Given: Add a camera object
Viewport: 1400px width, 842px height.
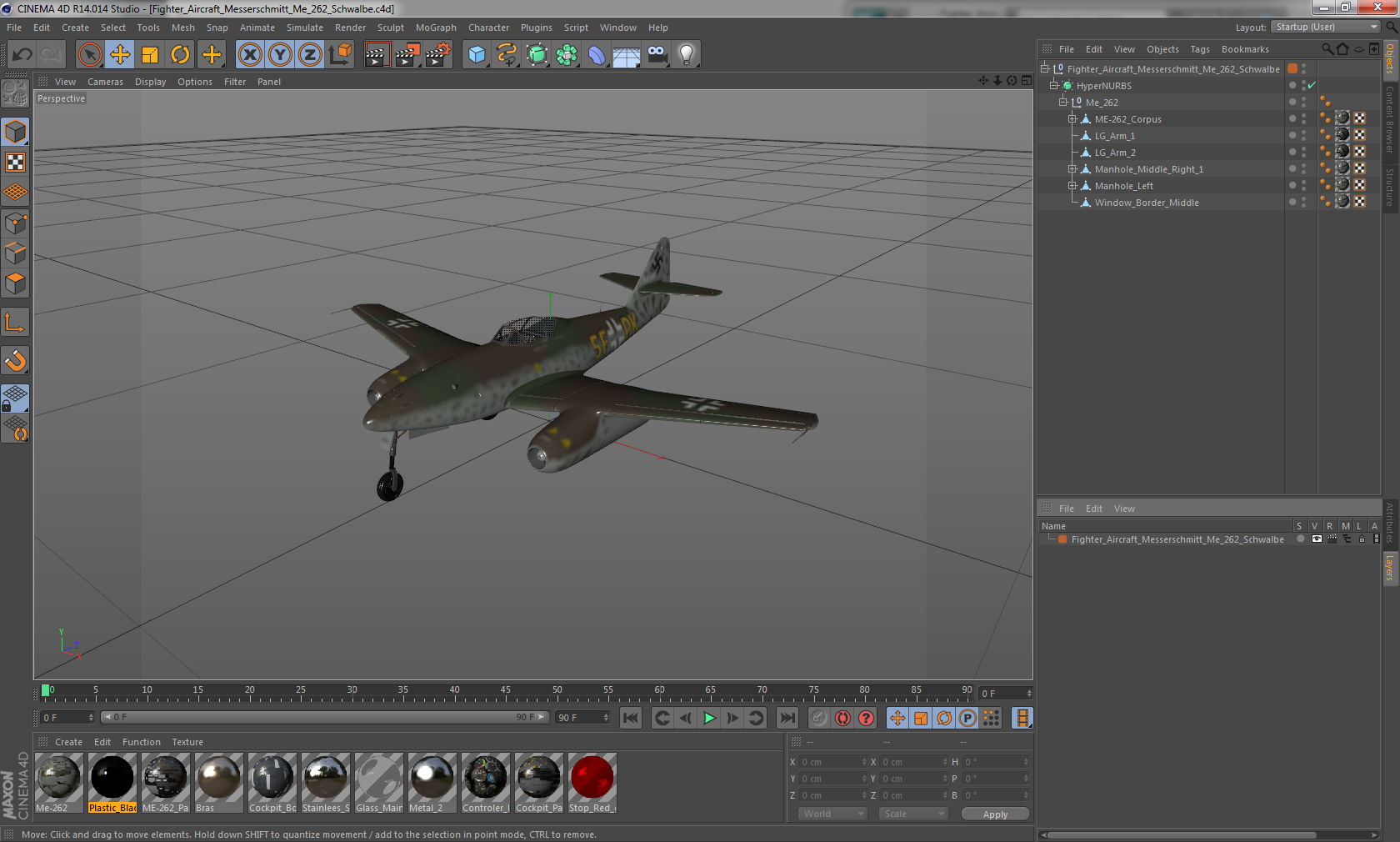Looking at the screenshot, I should click(x=657, y=55).
